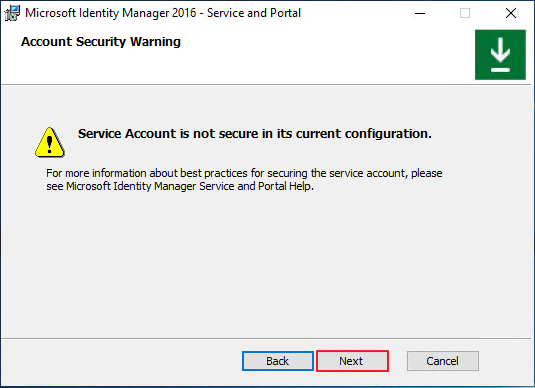Click the 'Microsoft Identity Manager 2016' window title

coord(163,13)
